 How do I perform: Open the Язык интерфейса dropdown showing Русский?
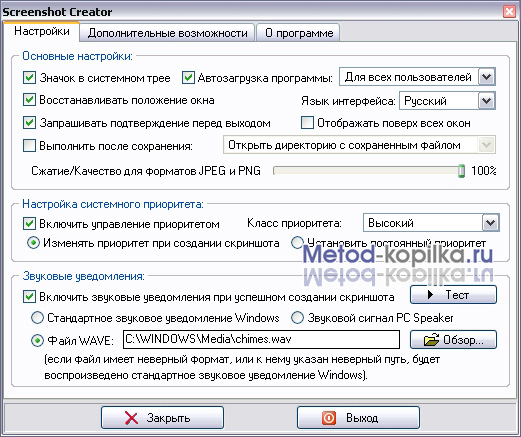[447, 101]
